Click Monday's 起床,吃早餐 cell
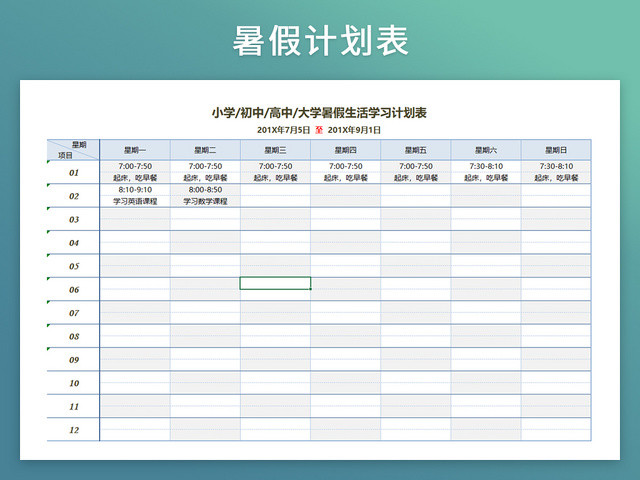The image size is (640, 480). (135, 178)
